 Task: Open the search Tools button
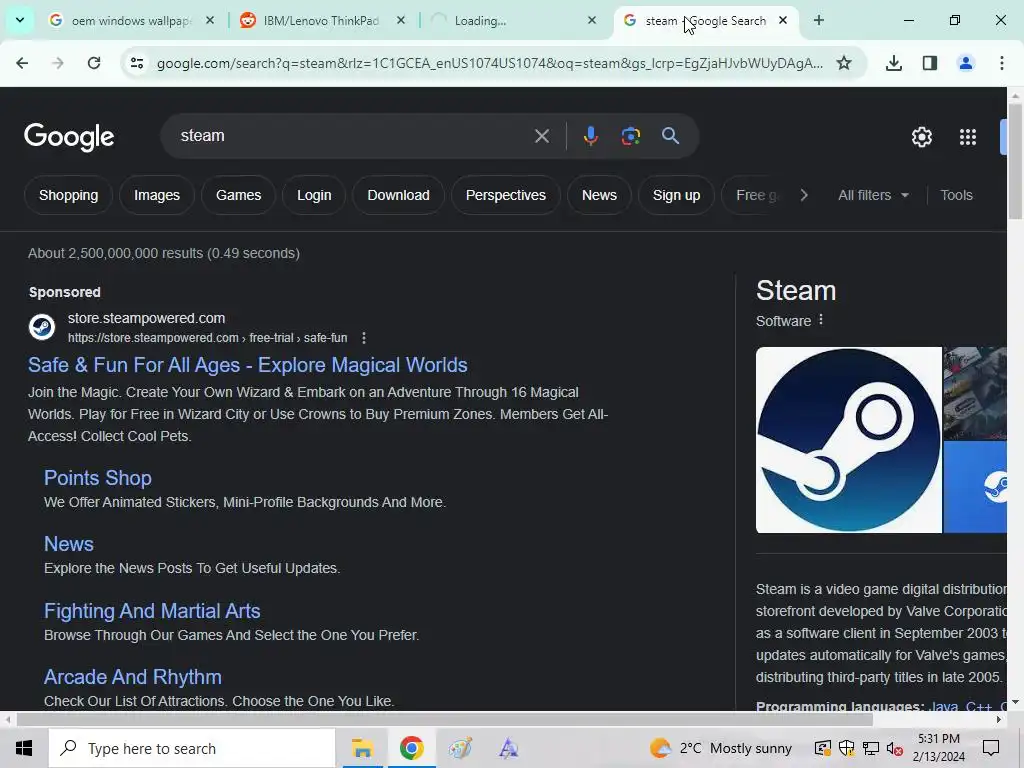pos(956,195)
